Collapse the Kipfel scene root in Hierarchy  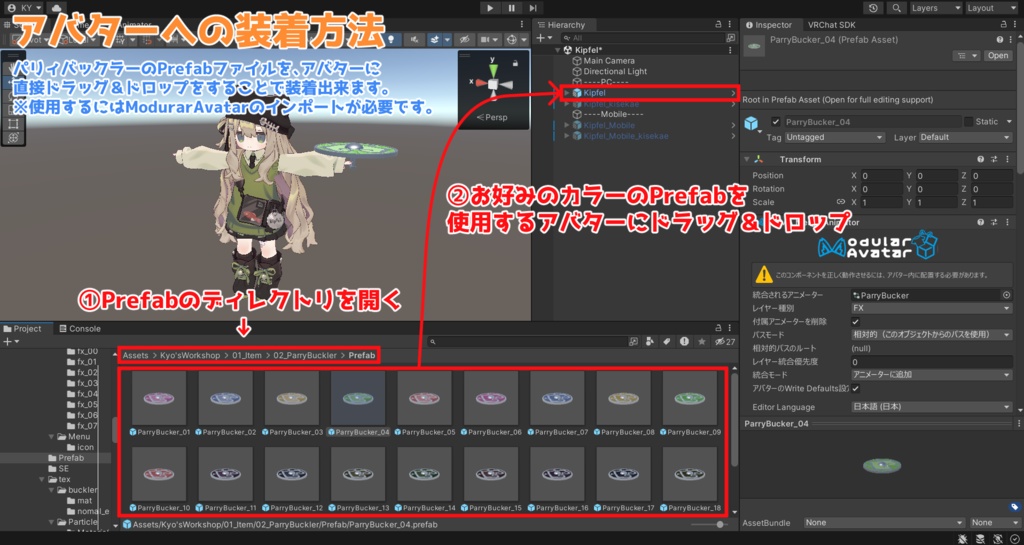click(558, 50)
